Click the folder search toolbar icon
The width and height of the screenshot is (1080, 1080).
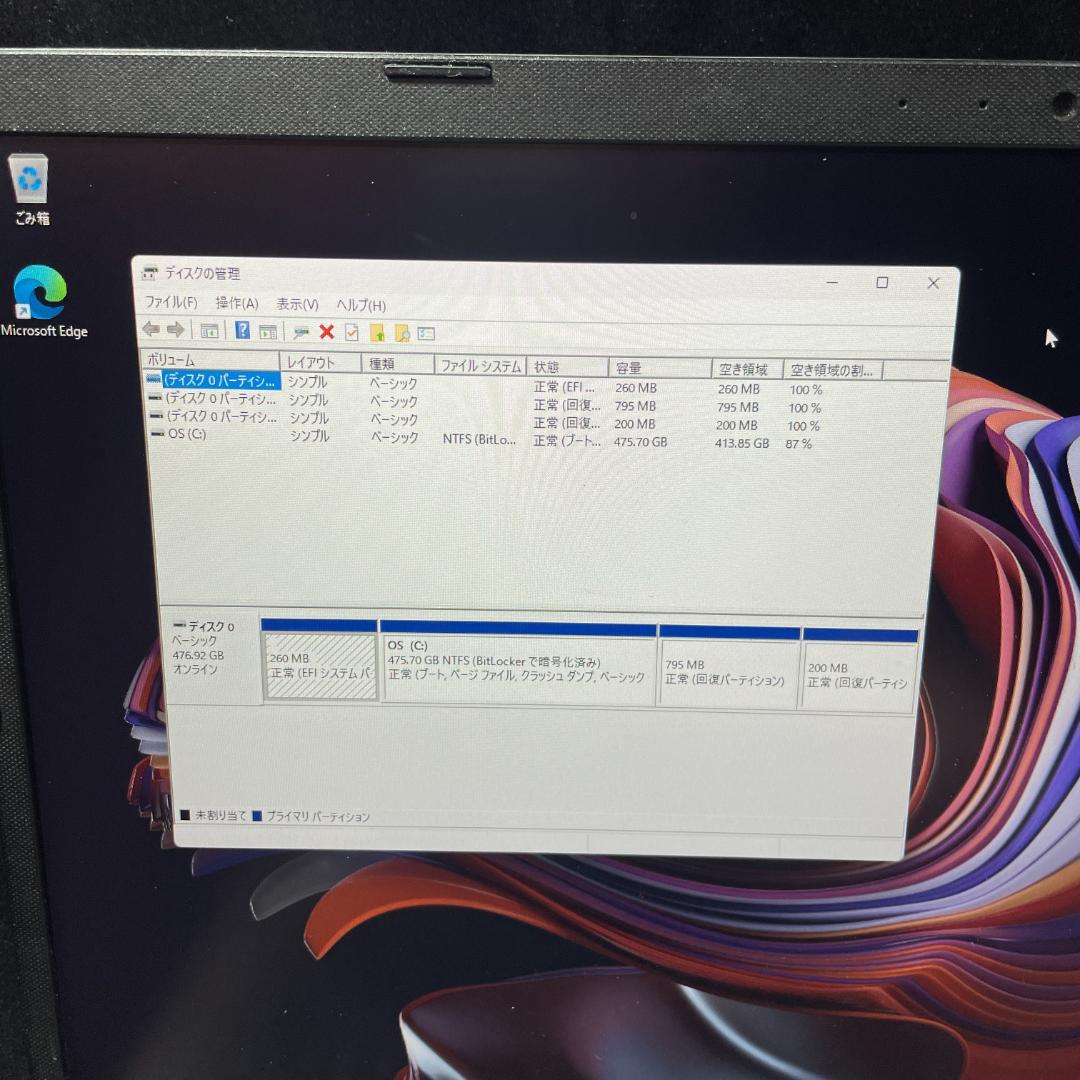404,331
